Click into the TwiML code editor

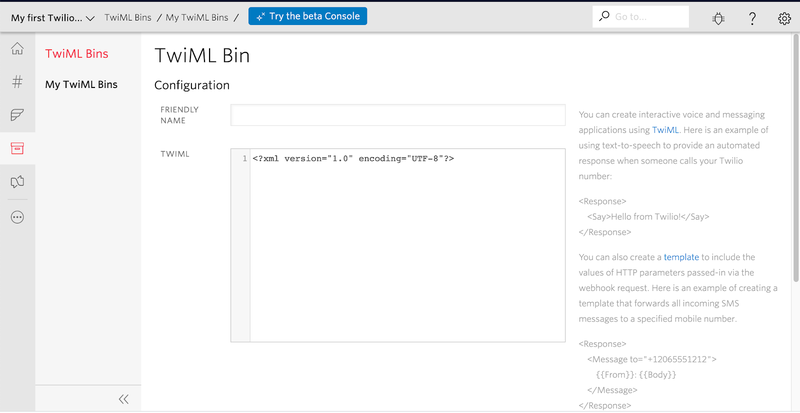pyautogui.click(x=398, y=245)
